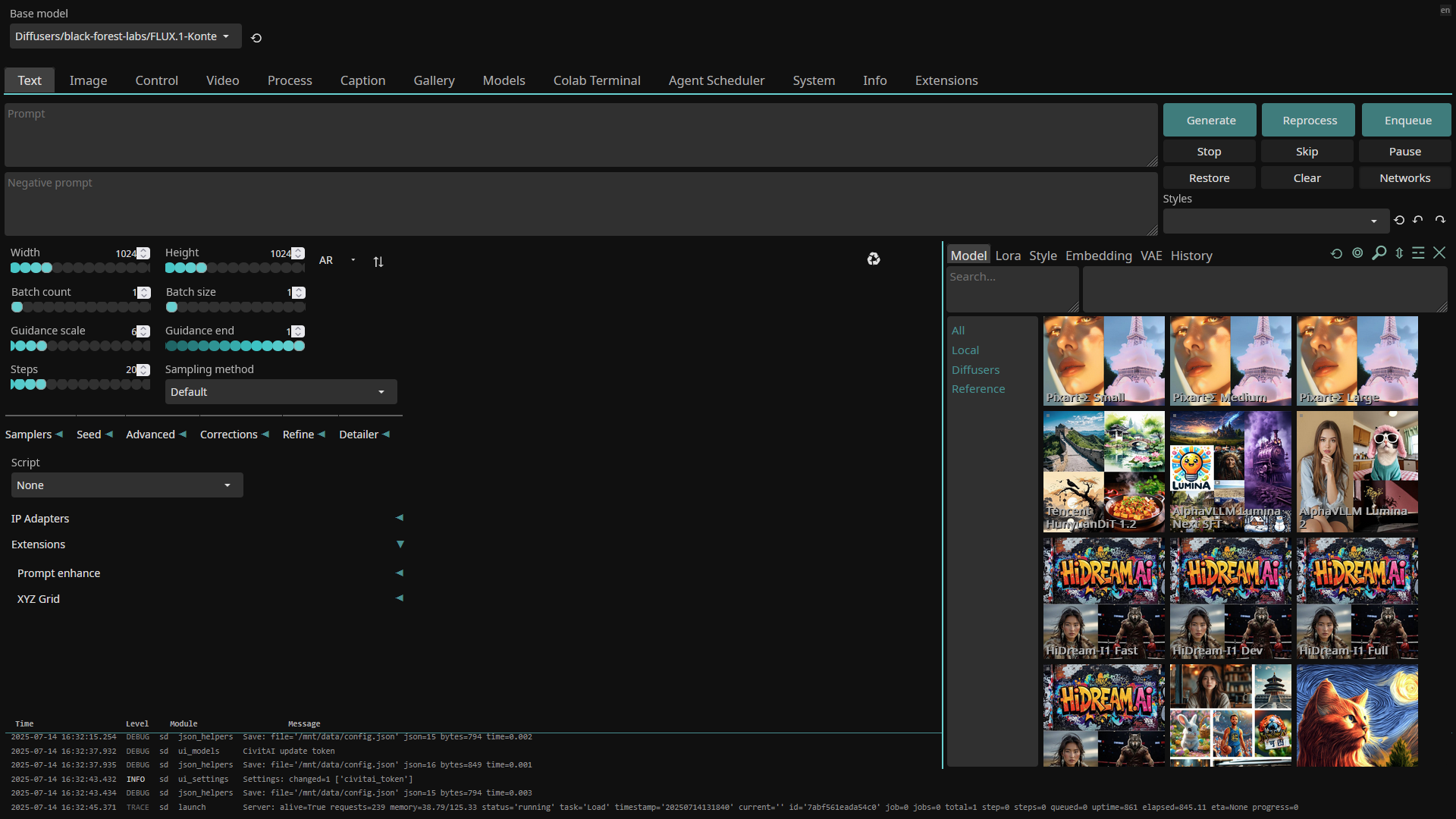Refresh the base model list icon
The width and height of the screenshot is (1456, 819).
click(x=256, y=38)
